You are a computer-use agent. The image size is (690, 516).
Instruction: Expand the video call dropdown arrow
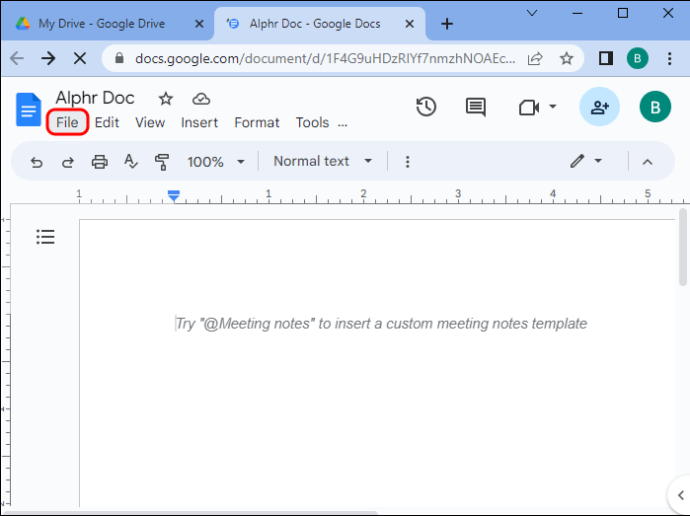point(553,106)
